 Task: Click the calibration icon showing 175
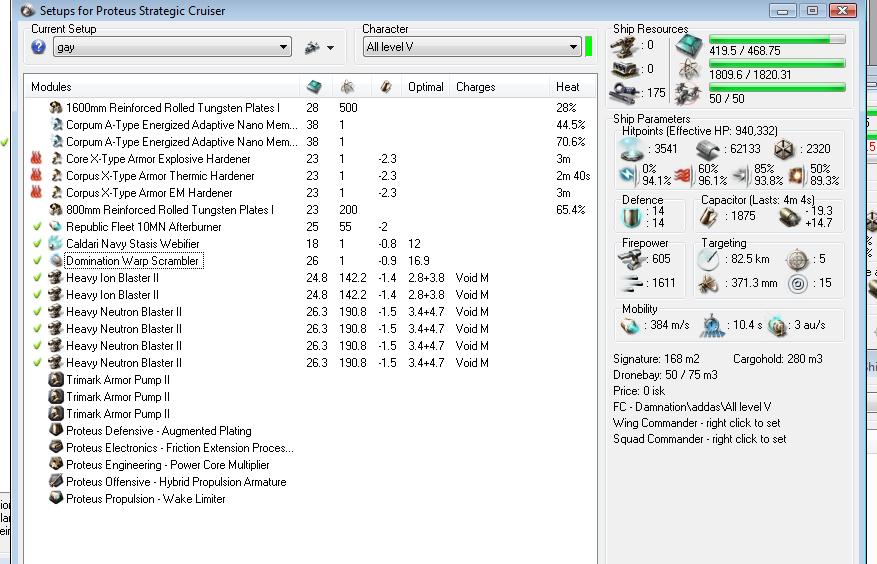624,93
